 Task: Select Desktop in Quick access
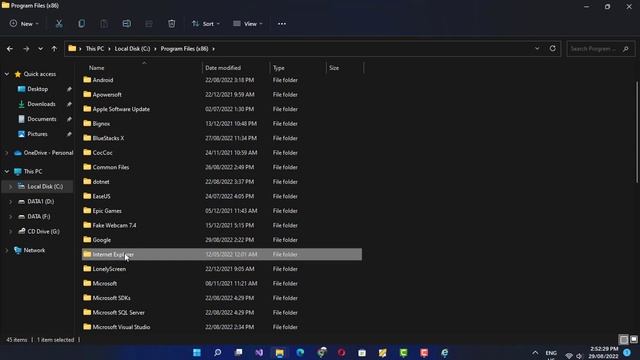coord(38,89)
